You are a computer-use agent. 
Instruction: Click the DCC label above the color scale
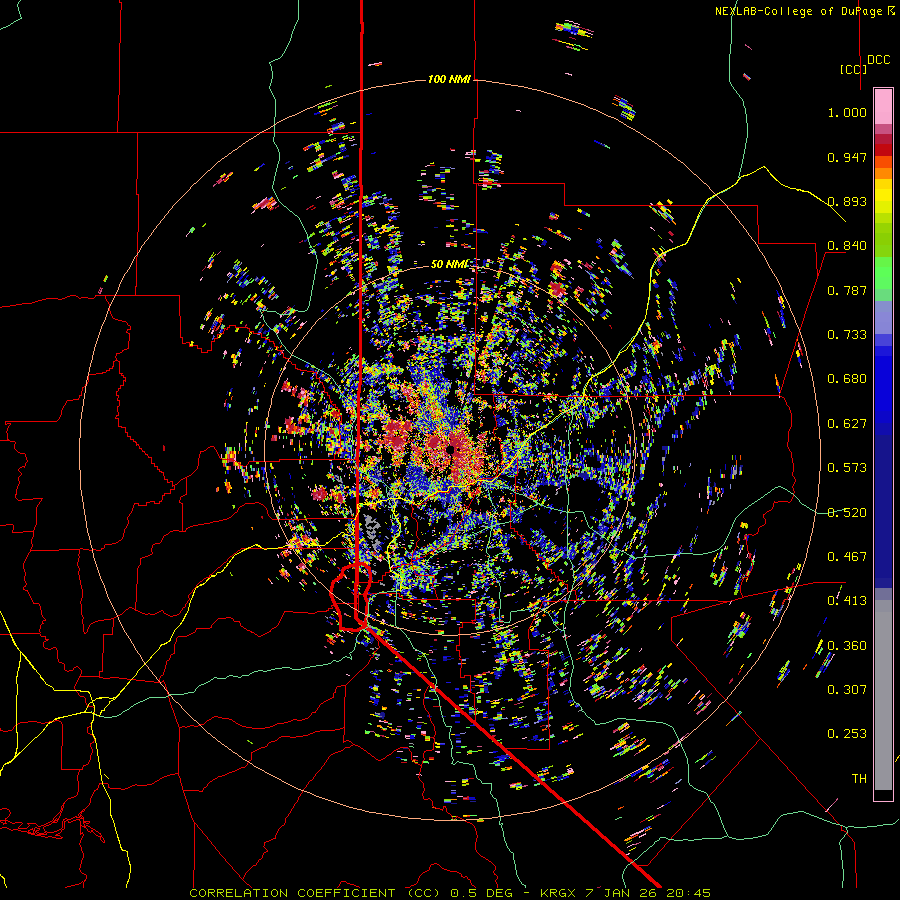point(879,60)
